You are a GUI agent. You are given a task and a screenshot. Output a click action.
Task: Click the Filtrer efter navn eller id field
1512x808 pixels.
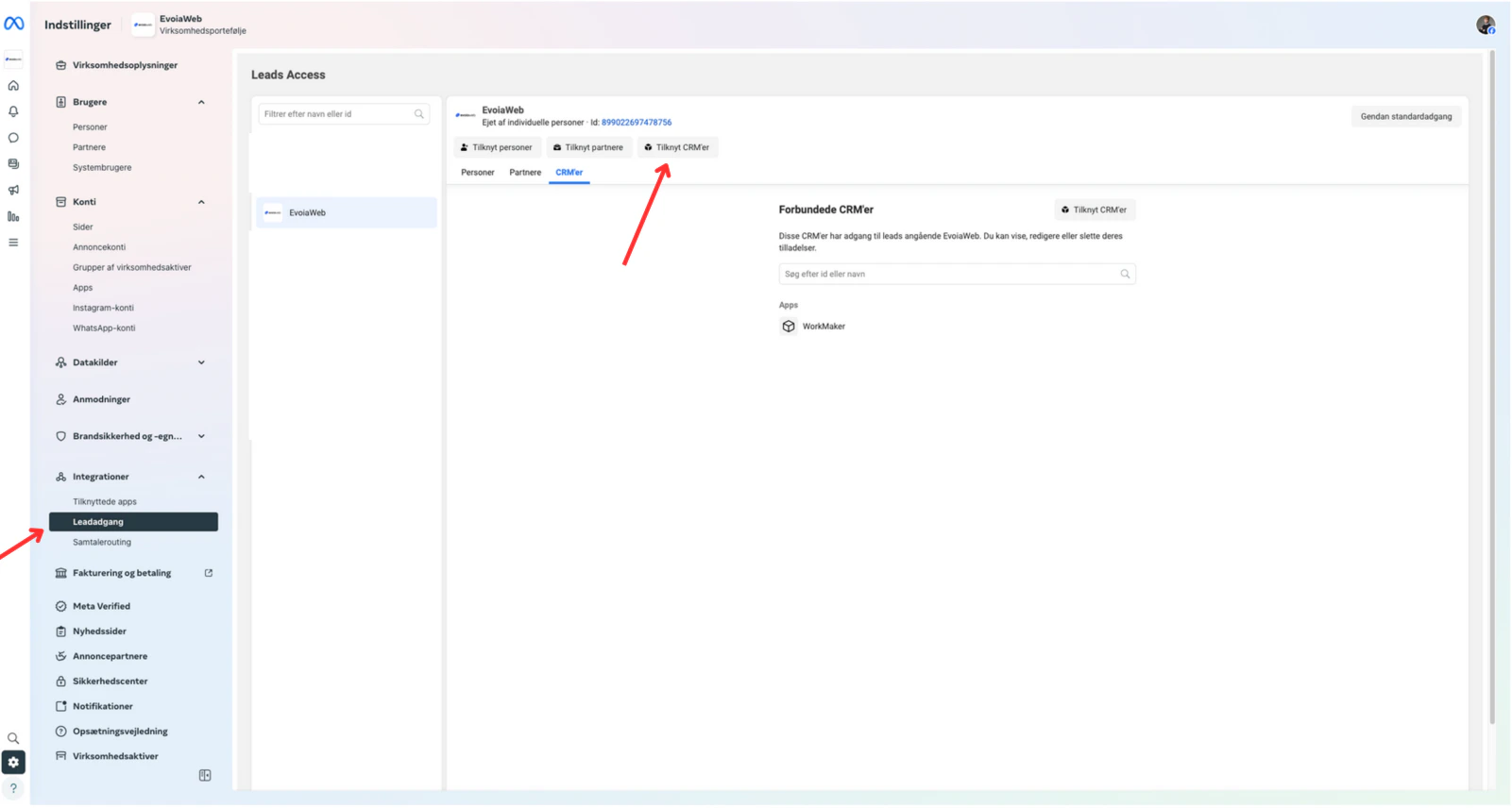pos(344,114)
